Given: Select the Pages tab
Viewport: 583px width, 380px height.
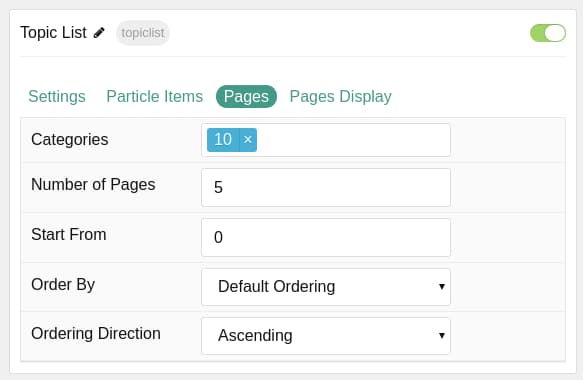Looking at the screenshot, I should click(x=246, y=97).
